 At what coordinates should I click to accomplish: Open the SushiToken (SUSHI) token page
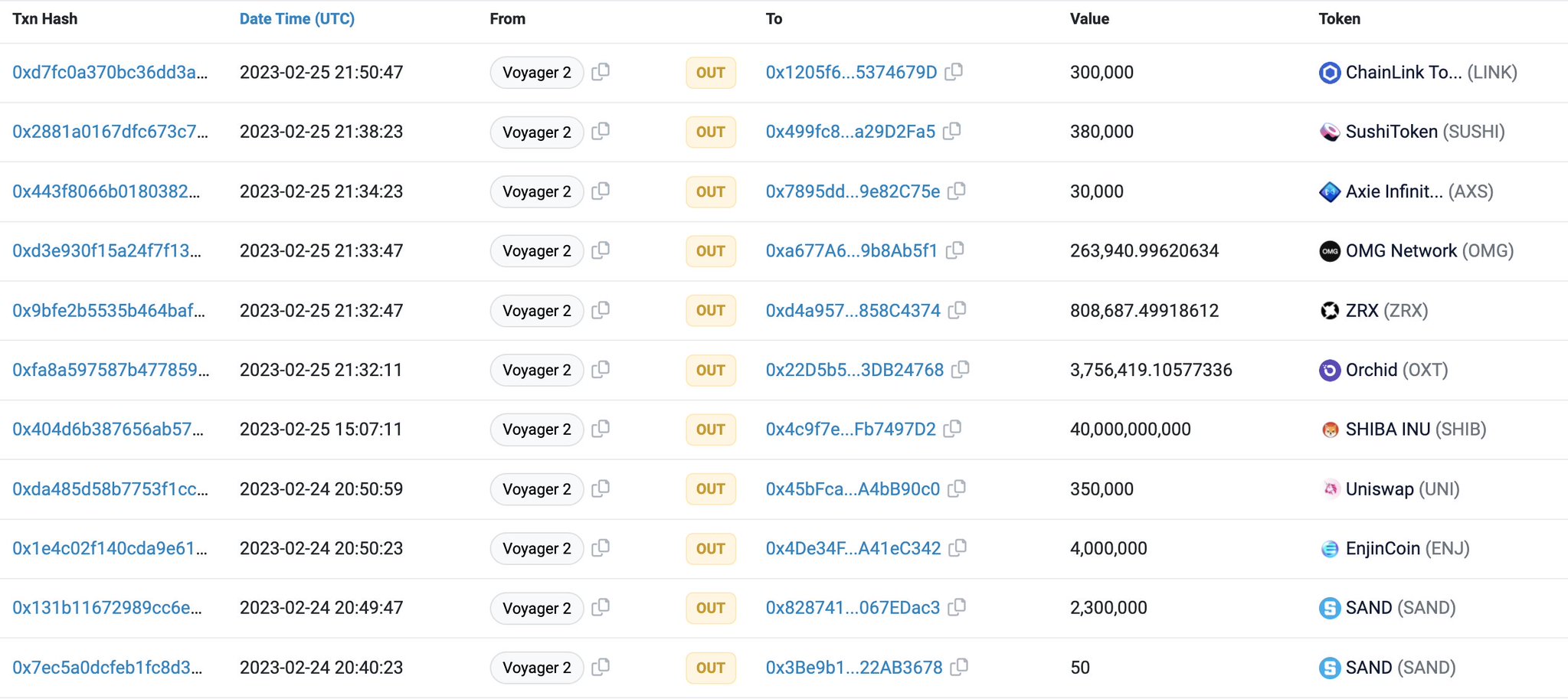click(x=1425, y=131)
